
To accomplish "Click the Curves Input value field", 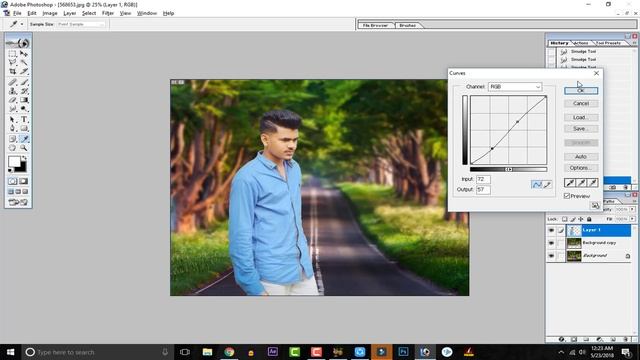I will point(483,179).
